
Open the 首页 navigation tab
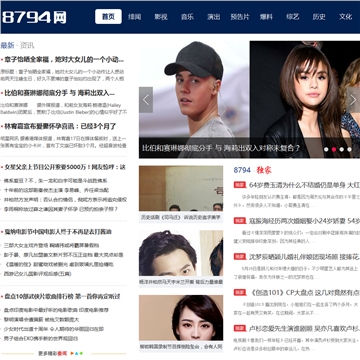(108, 17)
